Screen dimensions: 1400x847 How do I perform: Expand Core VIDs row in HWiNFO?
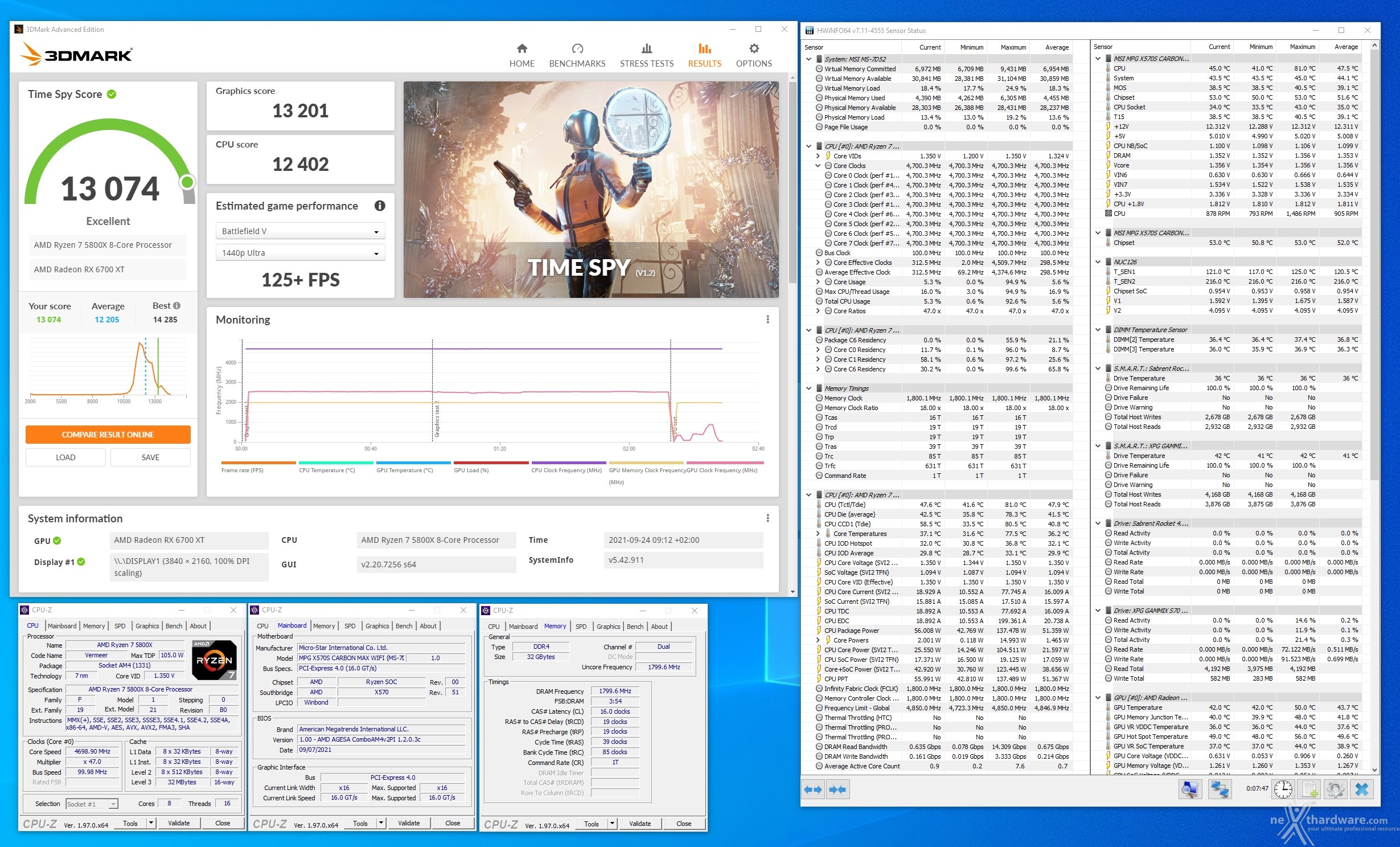818,156
